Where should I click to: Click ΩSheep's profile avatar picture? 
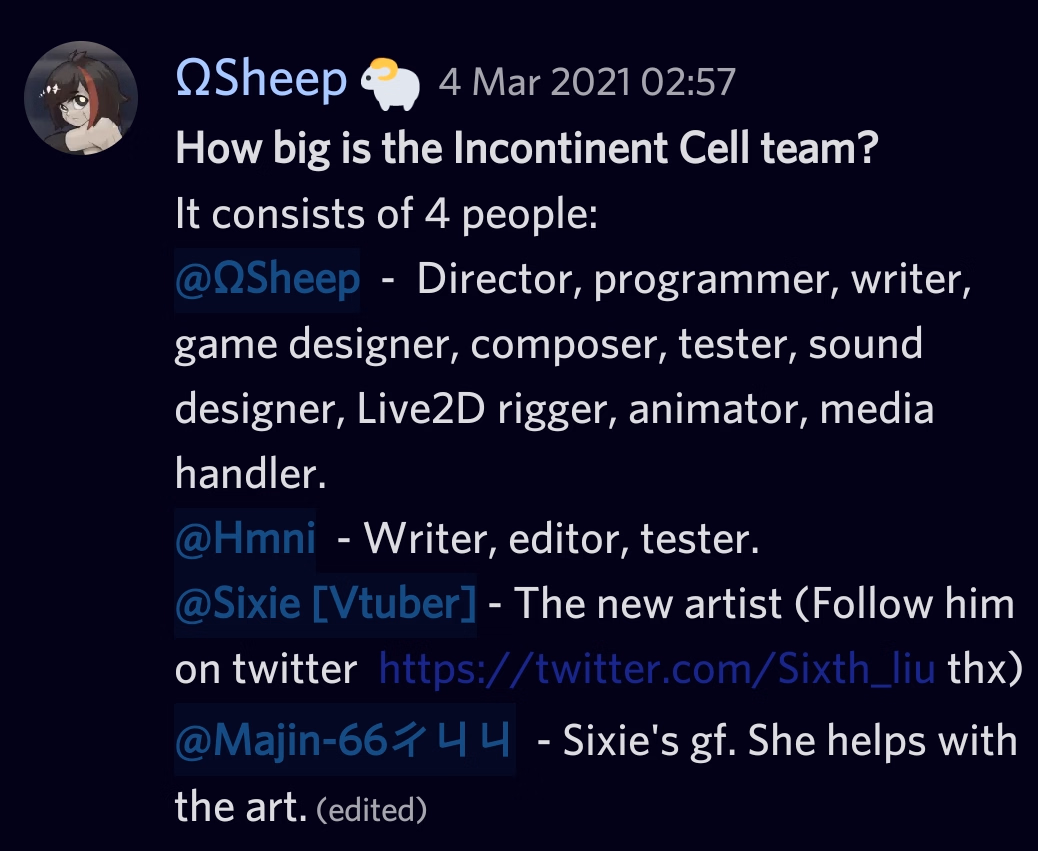(x=81, y=98)
